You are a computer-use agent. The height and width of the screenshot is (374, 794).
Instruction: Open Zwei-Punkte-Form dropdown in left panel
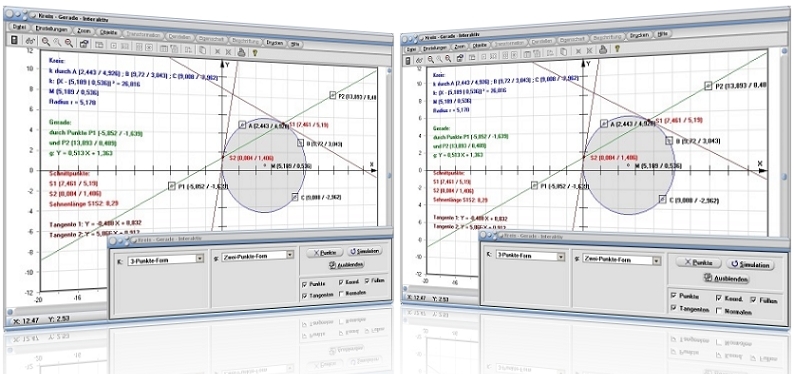pos(259,255)
